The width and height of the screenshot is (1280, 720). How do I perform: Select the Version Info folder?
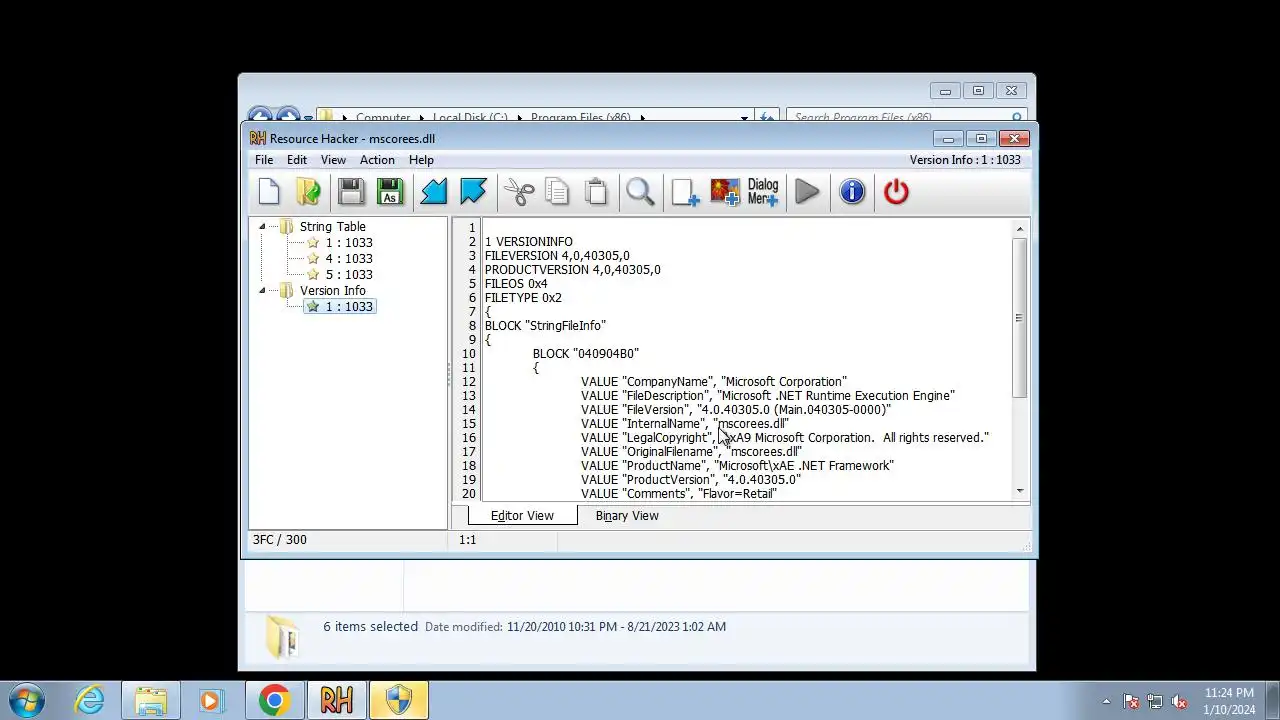pyautogui.click(x=332, y=291)
